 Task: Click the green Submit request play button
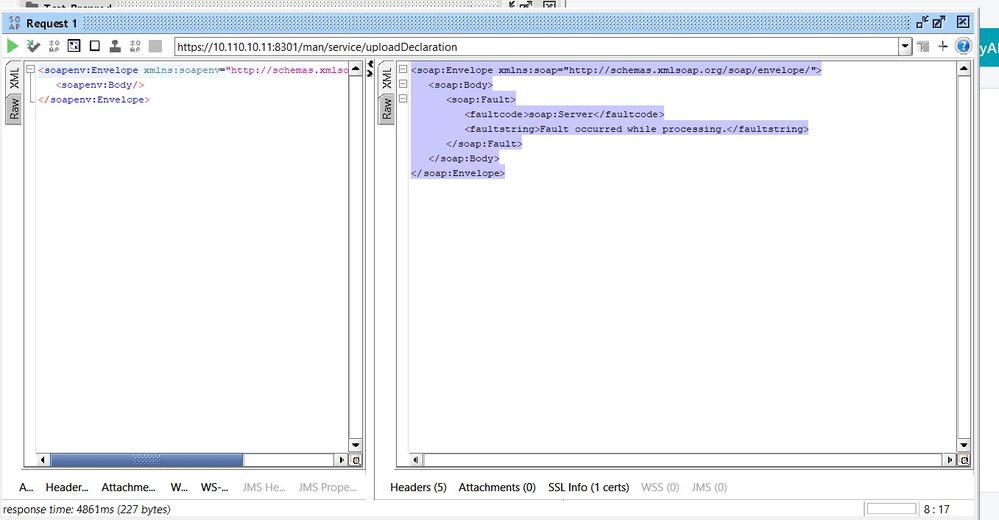click(x=12, y=46)
